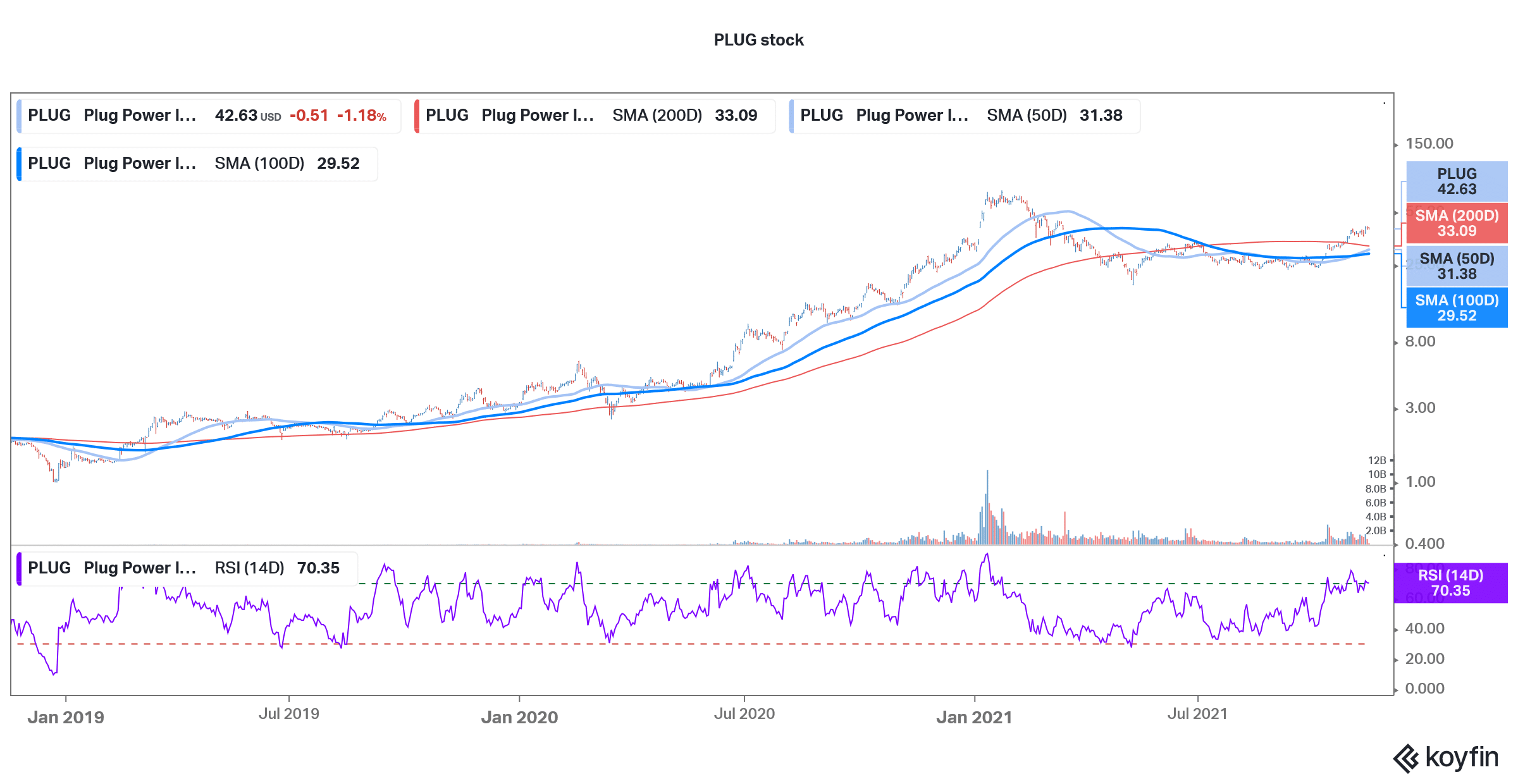Click the blue SMA (100D) 29.52 axis tag
This screenshot has height=784, width=1518.
pyautogui.click(x=1457, y=308)
